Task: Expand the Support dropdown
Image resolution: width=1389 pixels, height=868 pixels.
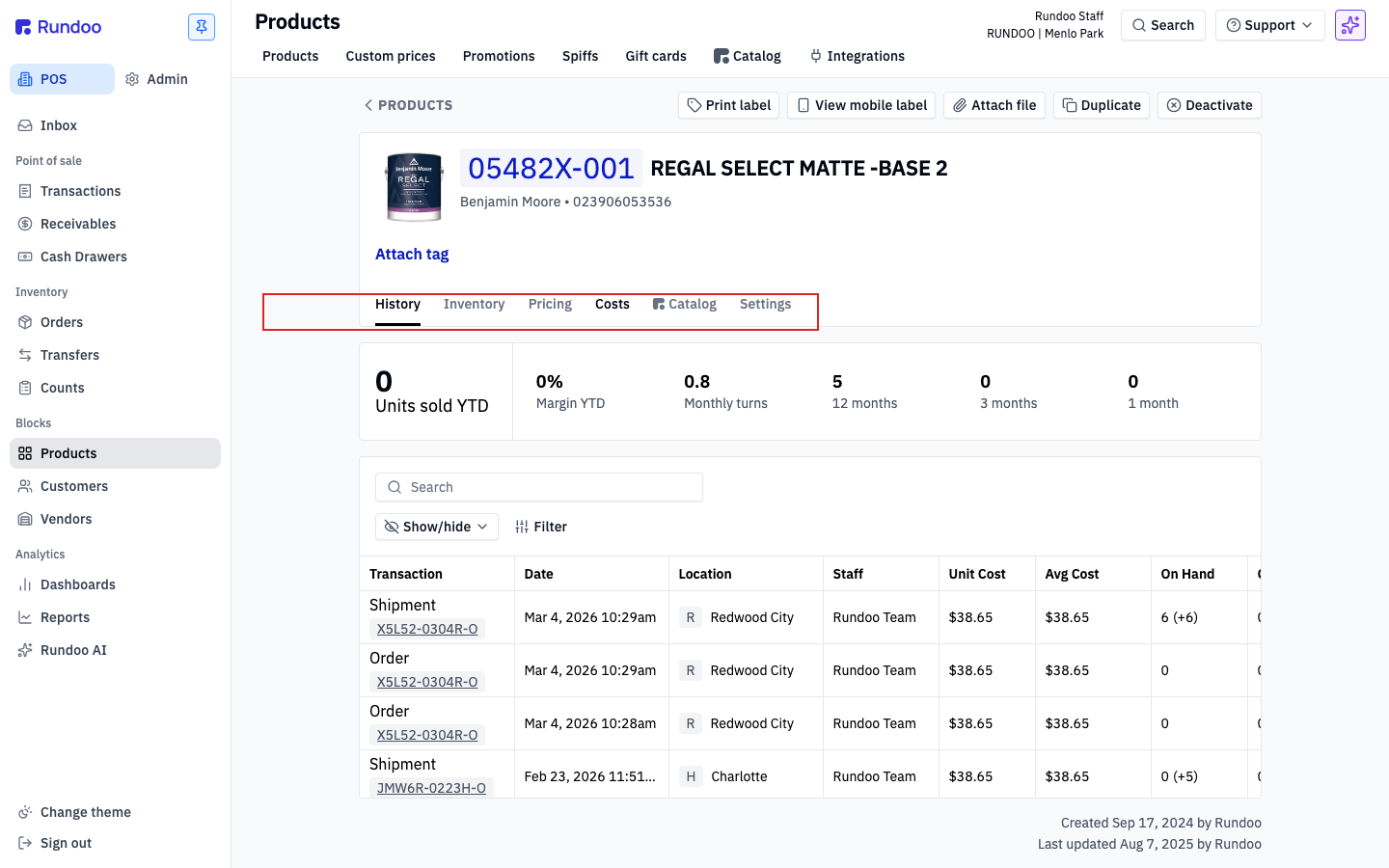Action: pyautogui.click(x=1270, y=25)
